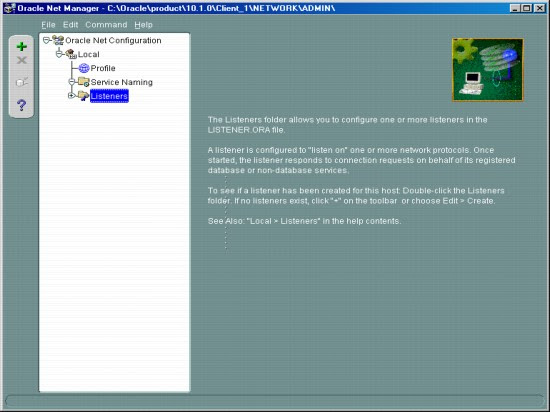The width and height of the screenshot is (550, 412).
Task: Click the line starting 'To see if a listener'
Action: point(356,191)
